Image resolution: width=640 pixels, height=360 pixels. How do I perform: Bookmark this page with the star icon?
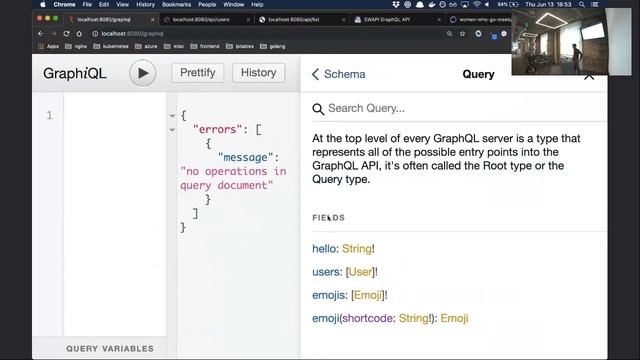point(462,34)
